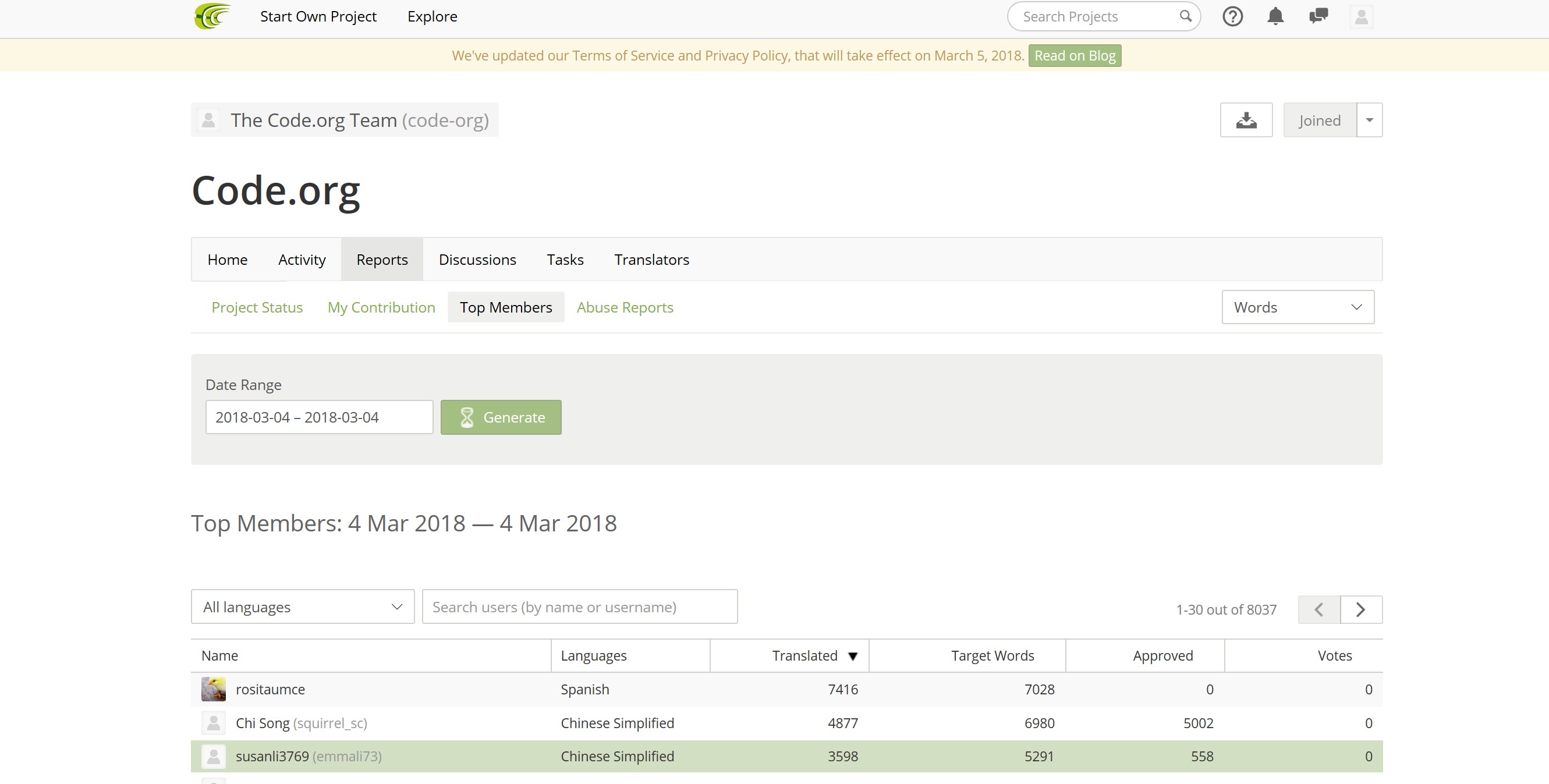
Task: Expand the Joined button dropdown arrow
Action: coord(1369,120)
